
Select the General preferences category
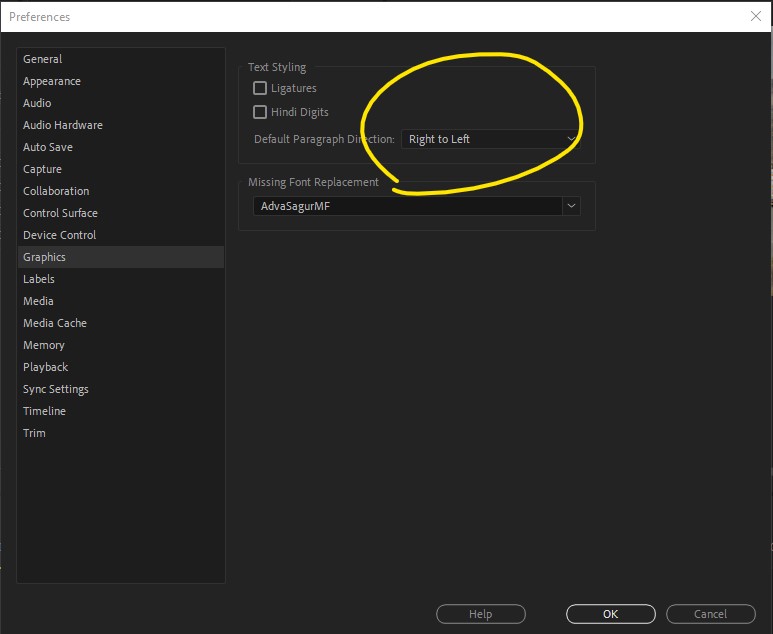(43, 59)
